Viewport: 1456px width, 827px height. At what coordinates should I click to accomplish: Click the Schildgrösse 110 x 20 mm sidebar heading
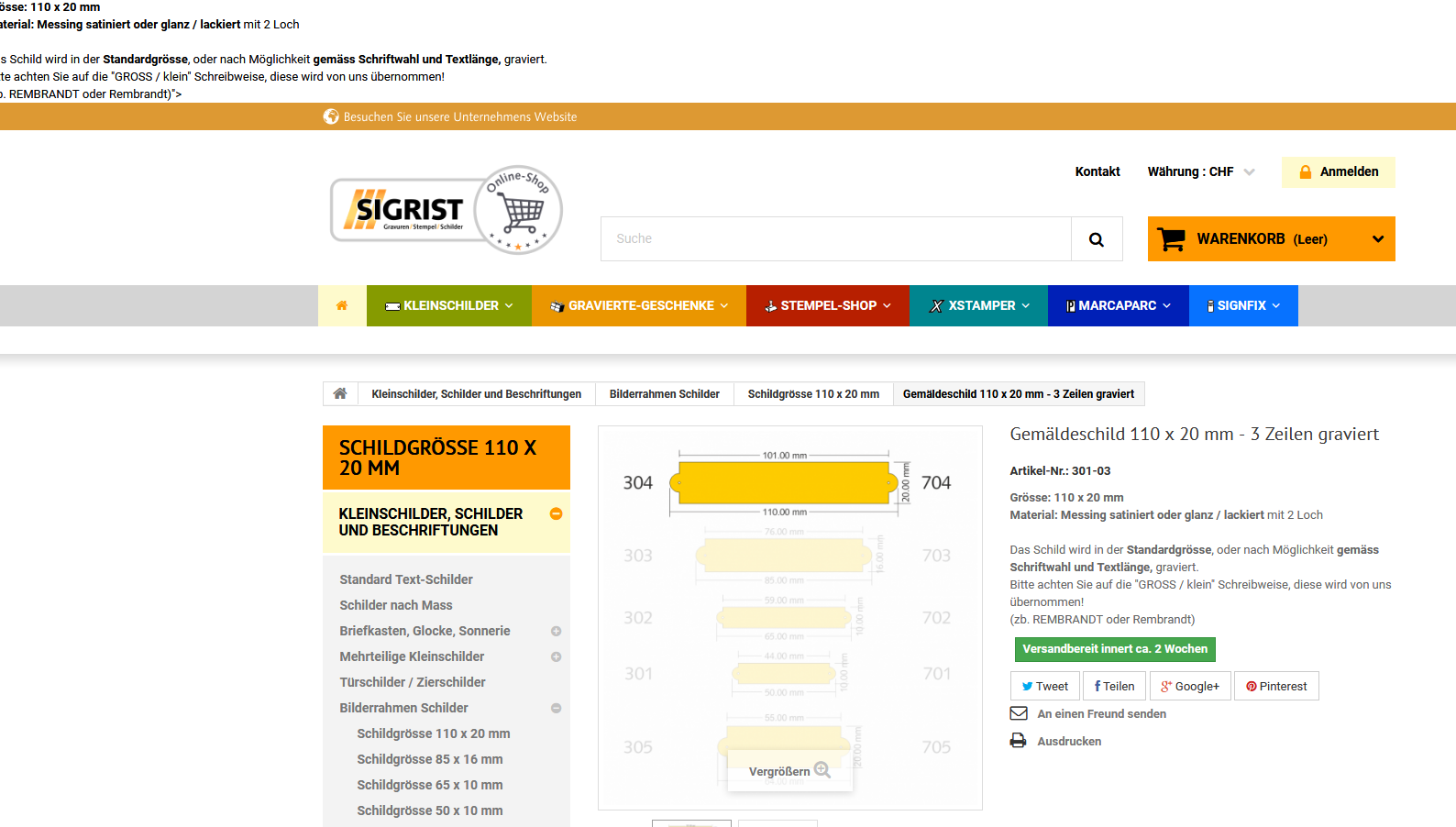[447, 458]
